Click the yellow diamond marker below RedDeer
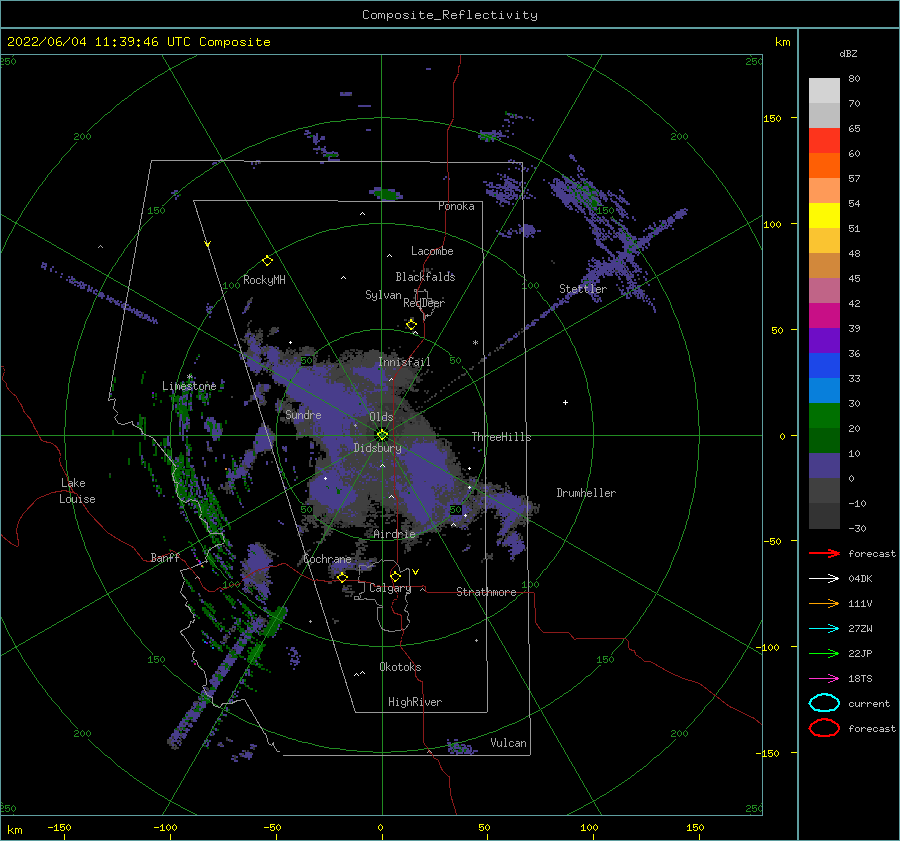Viewport: 900px width, 841px height. click(411, 325)
